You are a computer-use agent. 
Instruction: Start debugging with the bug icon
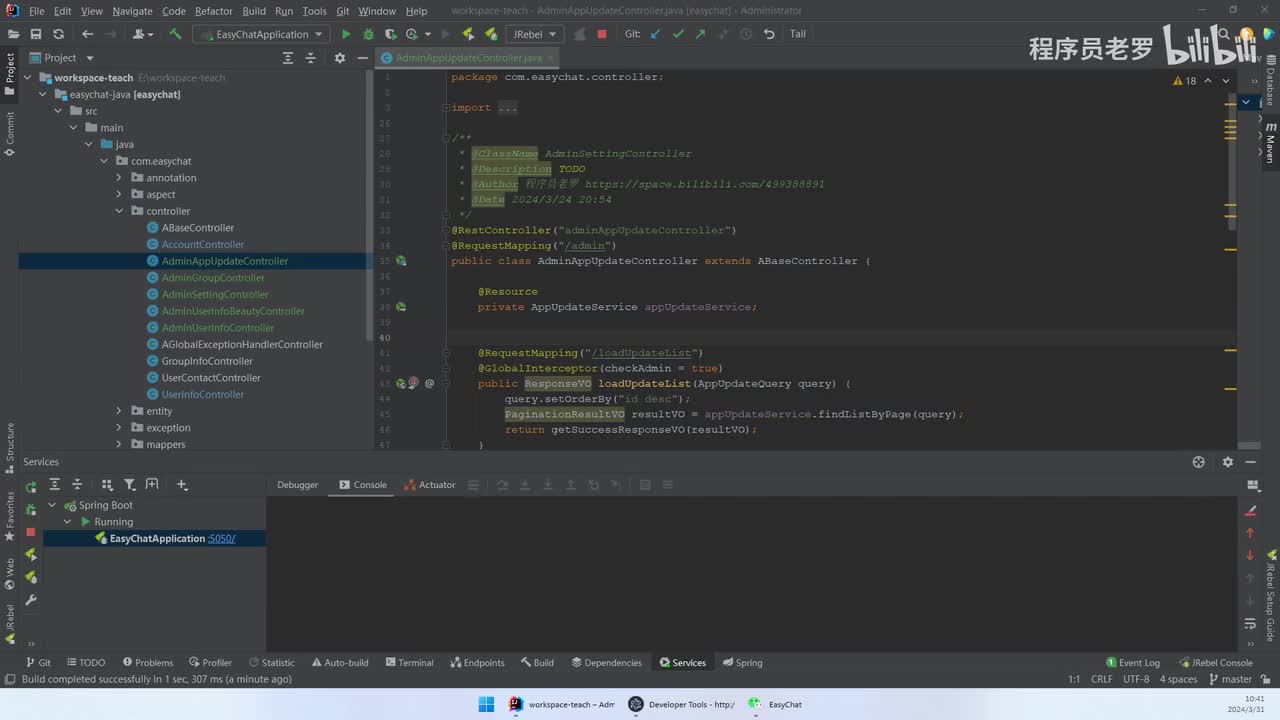tap(368, 34)
